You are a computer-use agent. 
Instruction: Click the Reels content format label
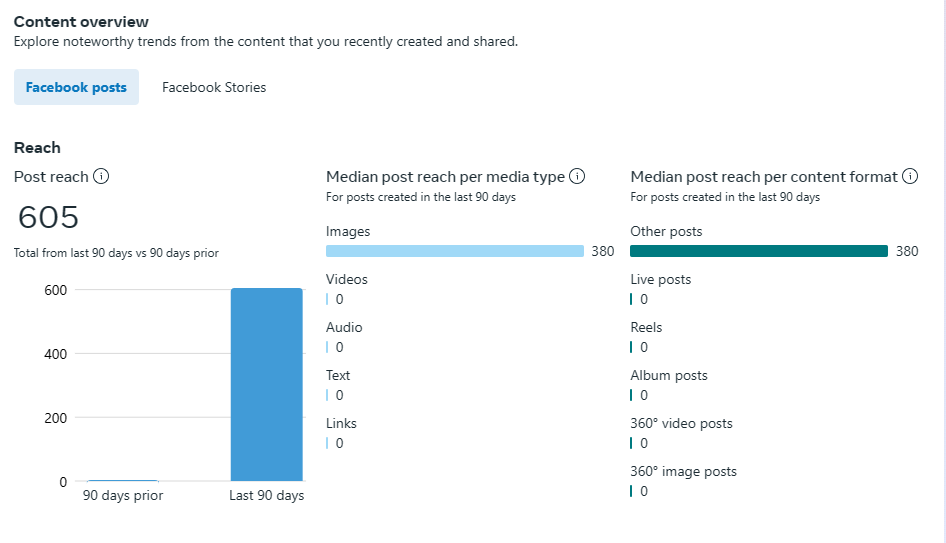[x=646, y=328]
